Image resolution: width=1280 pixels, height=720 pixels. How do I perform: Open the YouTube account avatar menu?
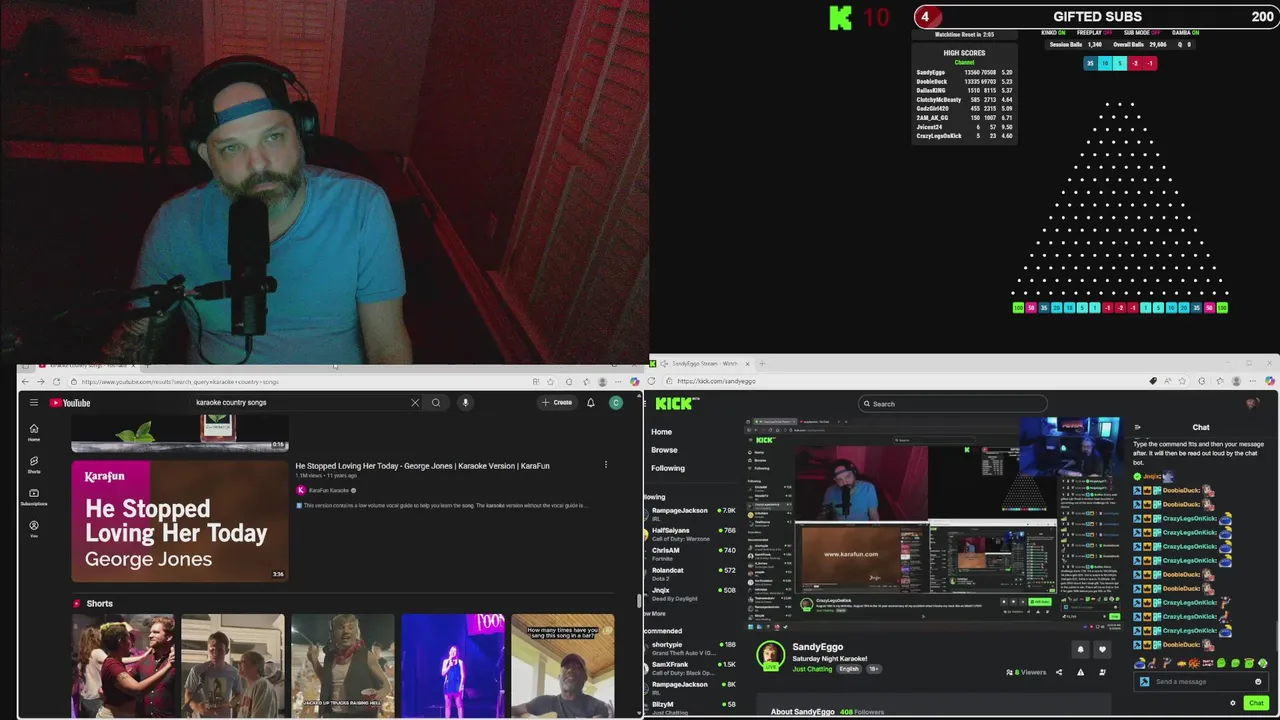pyautogui.click(x=616, y=403)
